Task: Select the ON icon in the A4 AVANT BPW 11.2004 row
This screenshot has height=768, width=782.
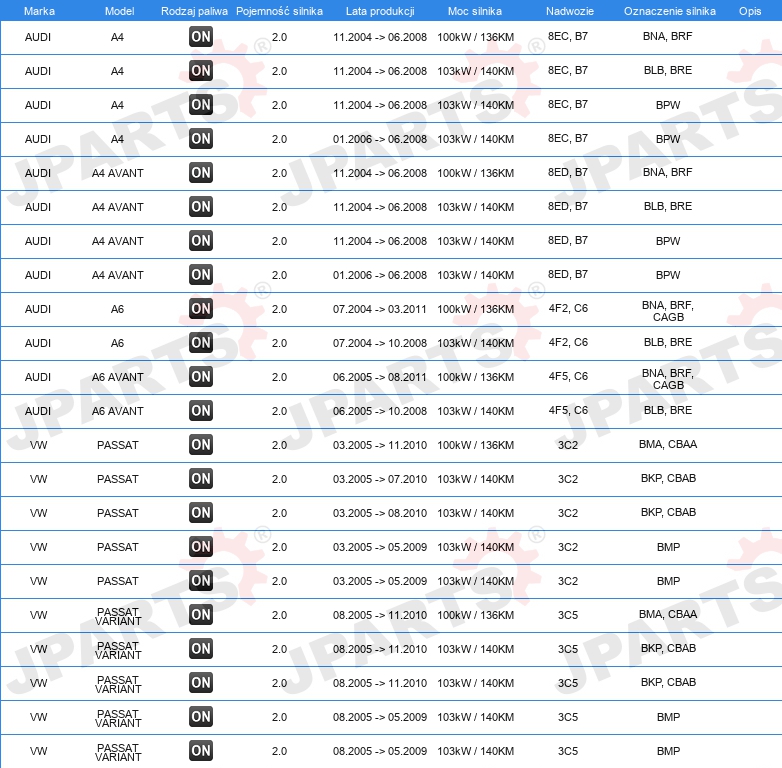Action: pos(201,241)
